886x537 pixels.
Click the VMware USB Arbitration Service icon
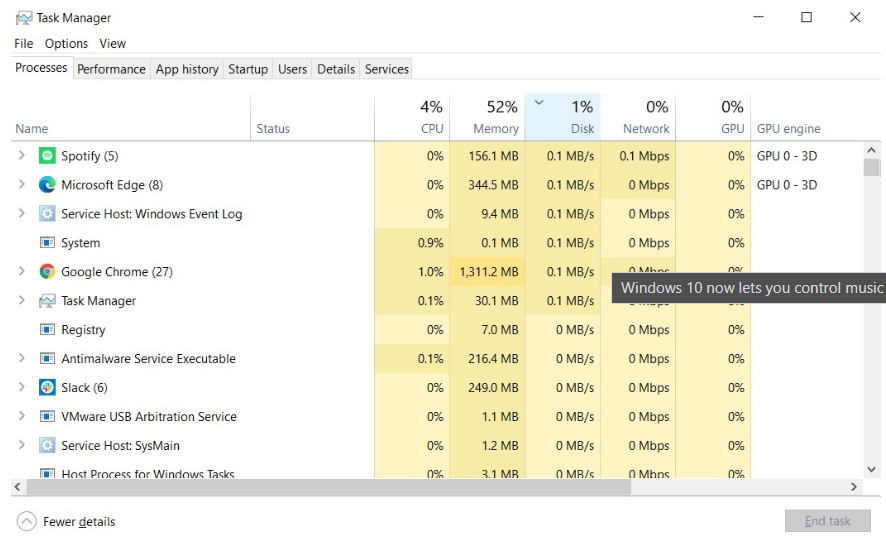(47, 417)
